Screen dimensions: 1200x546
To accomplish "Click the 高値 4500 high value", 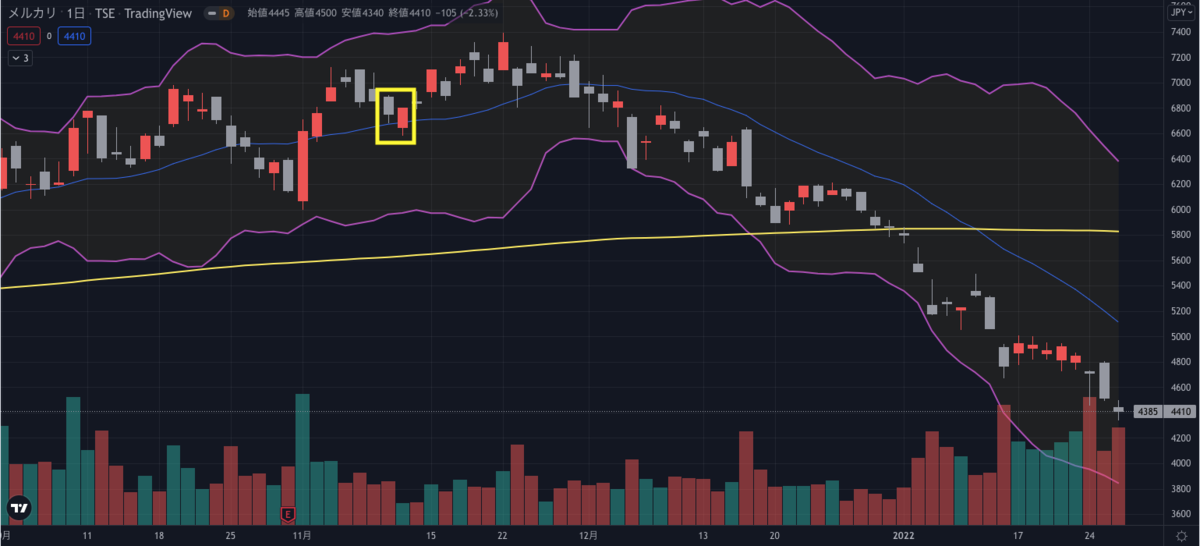I will click(x=317, y=12).
